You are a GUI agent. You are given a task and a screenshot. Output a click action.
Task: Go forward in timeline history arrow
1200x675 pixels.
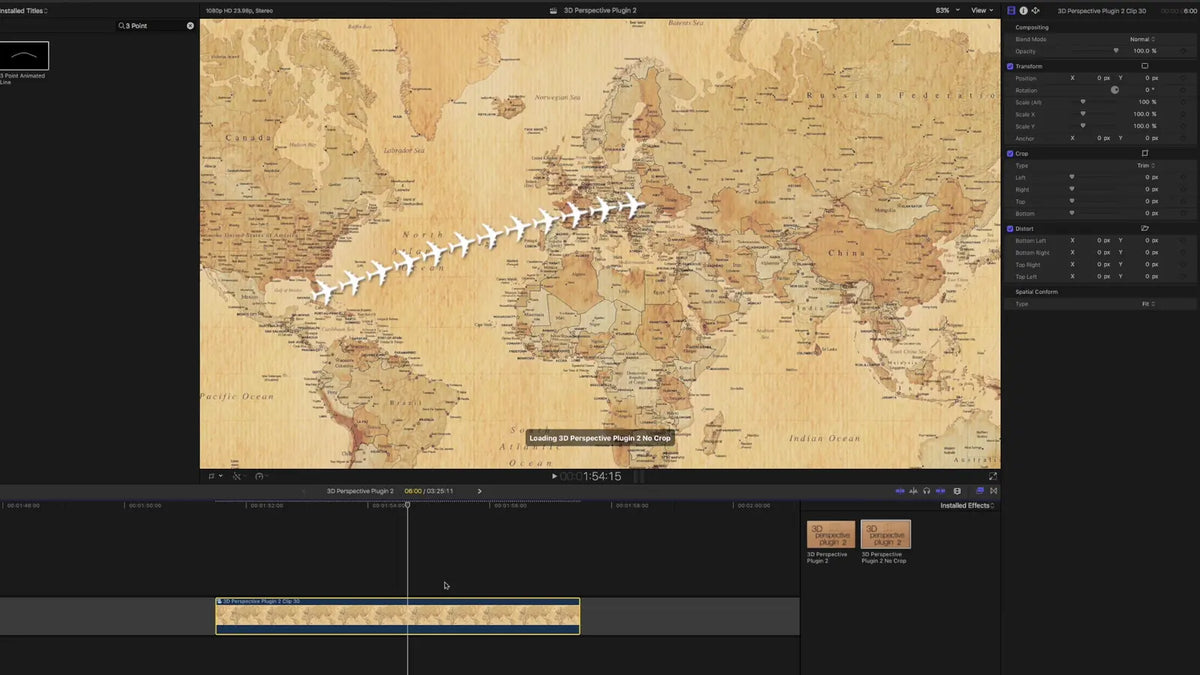click(x=479, y=491)
